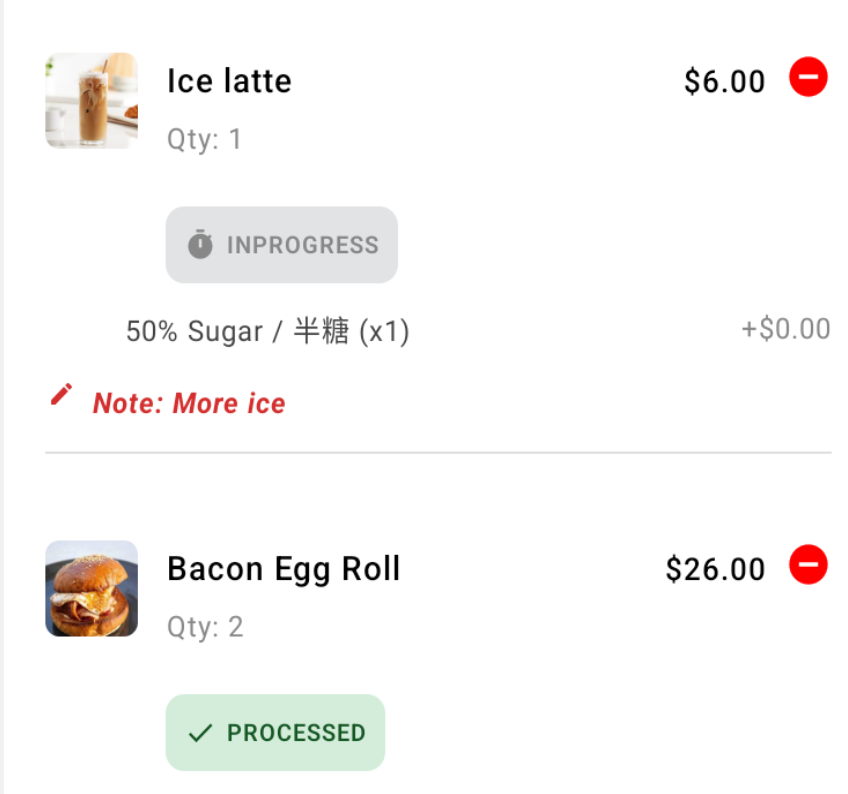The width and height of the screenshot is (848, 794).
Task: Open the Bacon Egg Roll product thumbnail
Action: [x=91, y=588]
